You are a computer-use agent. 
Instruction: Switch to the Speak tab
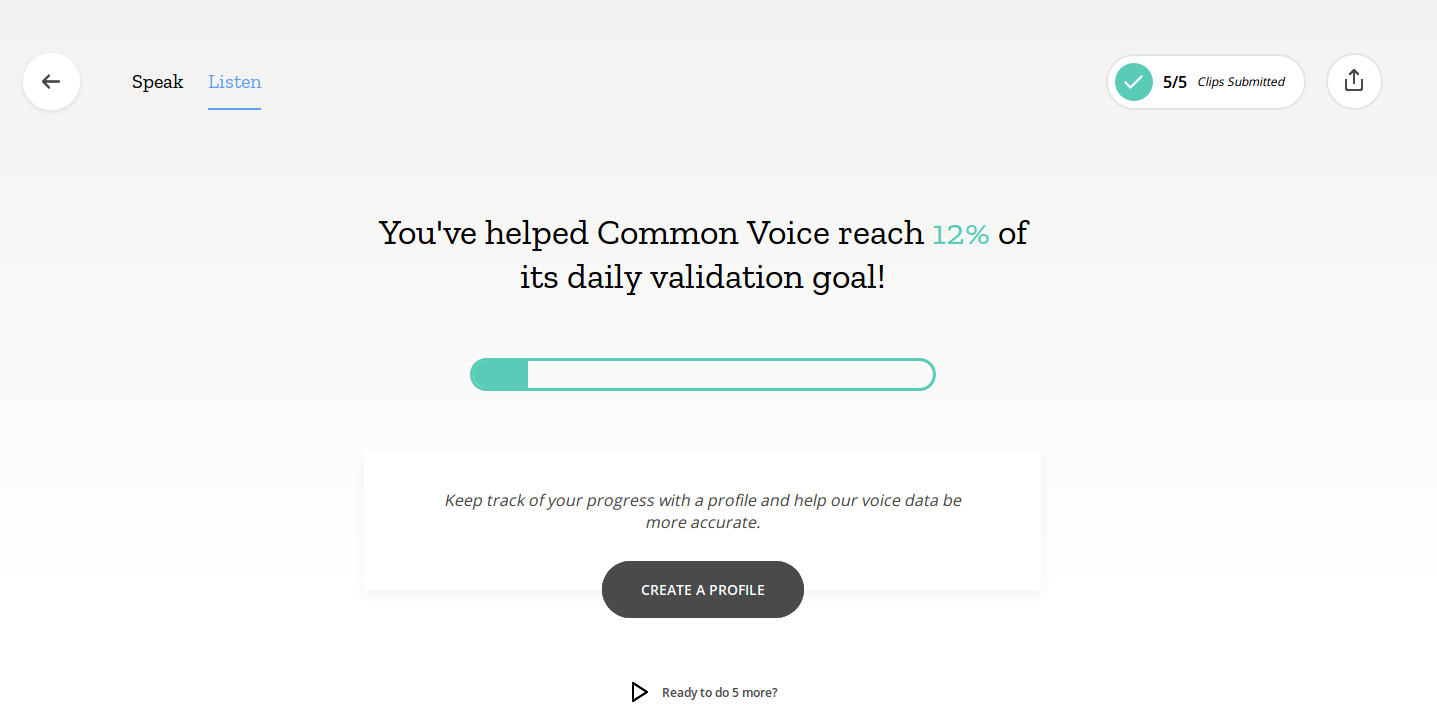tap(157, 82)
